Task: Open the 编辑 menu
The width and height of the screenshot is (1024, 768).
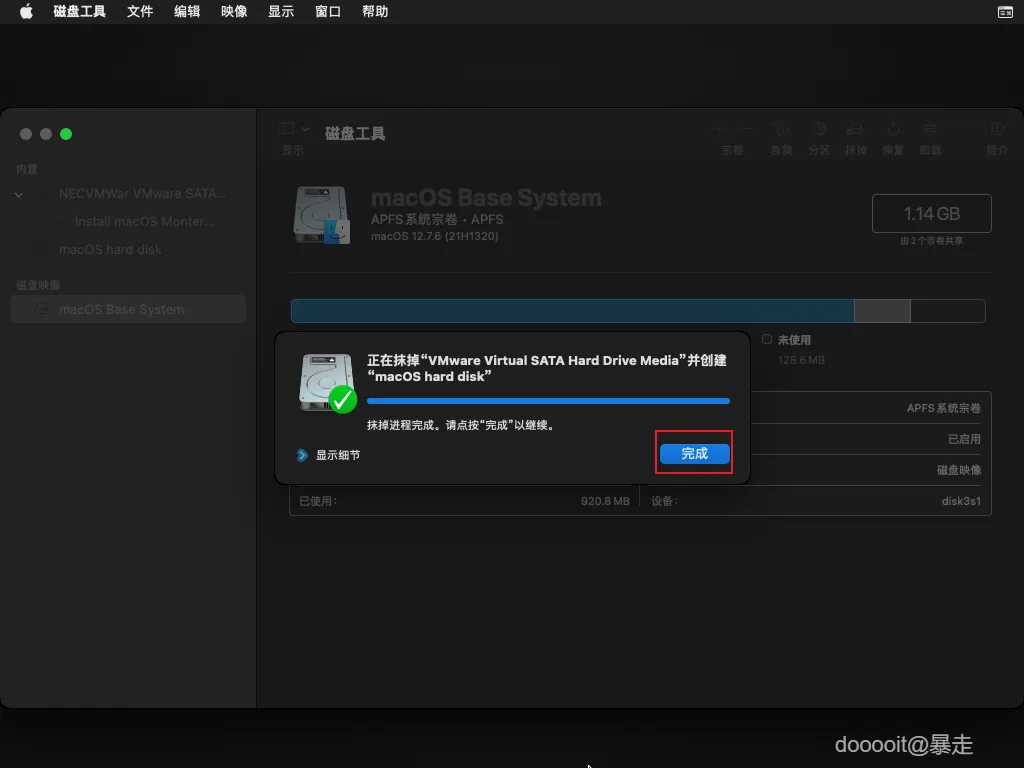Action: 187,12
